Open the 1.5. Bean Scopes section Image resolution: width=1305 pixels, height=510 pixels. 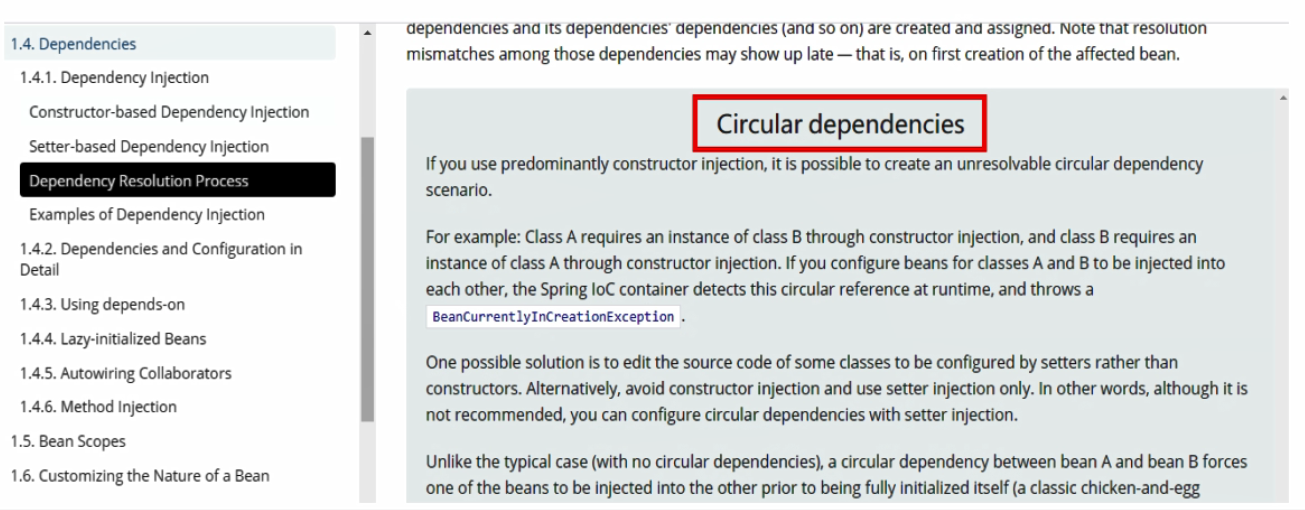pos(68,441)
